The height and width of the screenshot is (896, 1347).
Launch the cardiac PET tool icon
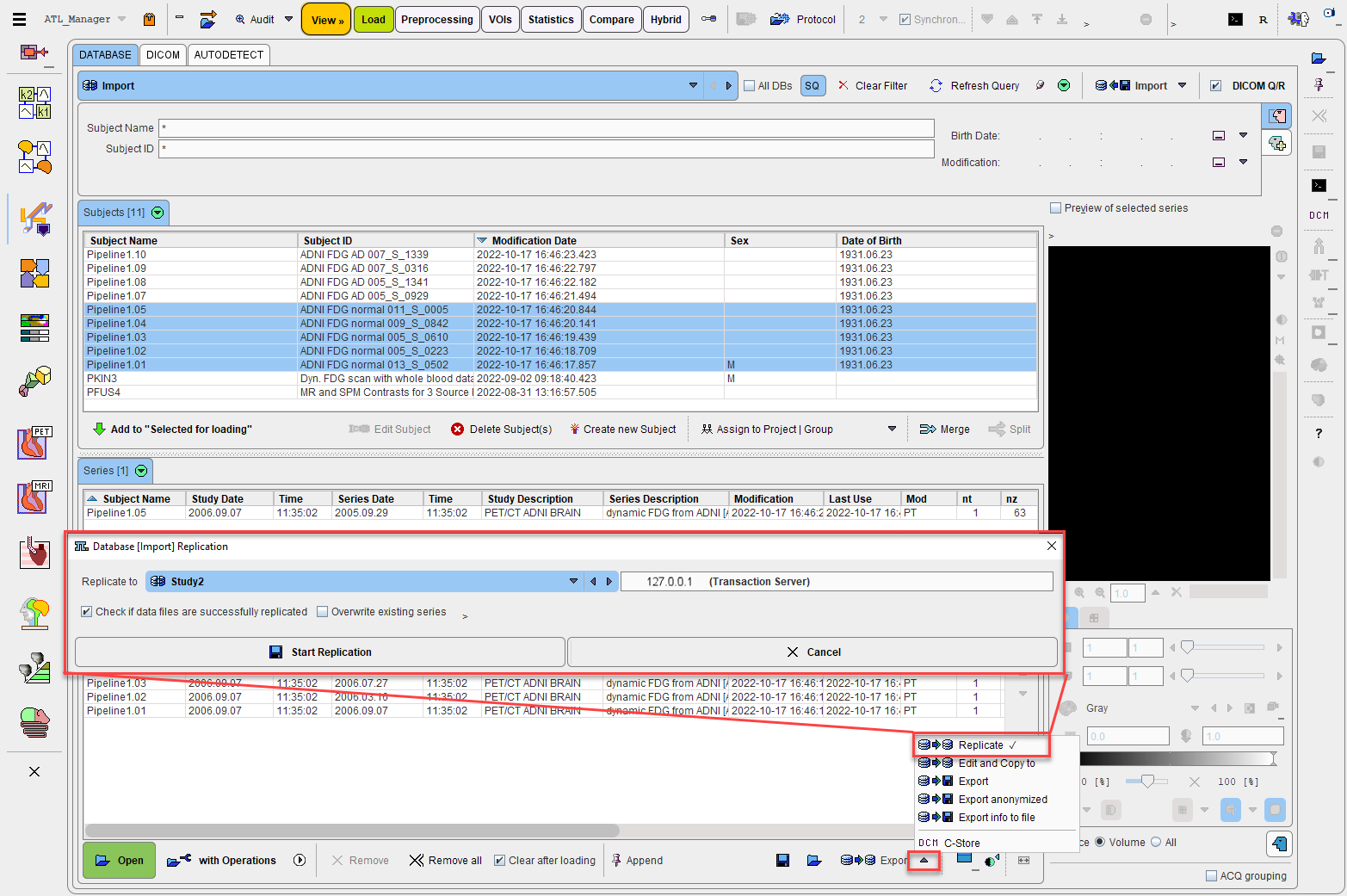coord(34,443)
